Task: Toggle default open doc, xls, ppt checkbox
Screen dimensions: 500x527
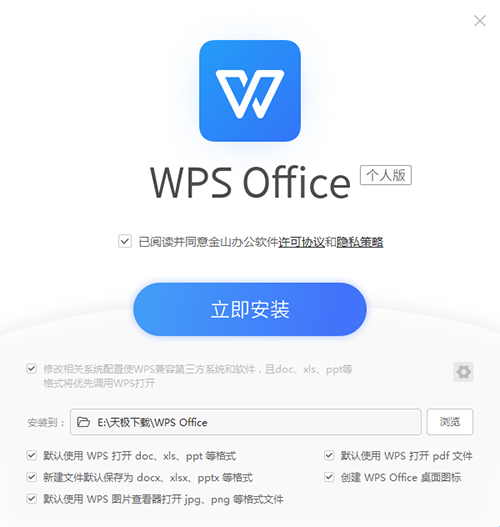Action: [x=32, y=456]
